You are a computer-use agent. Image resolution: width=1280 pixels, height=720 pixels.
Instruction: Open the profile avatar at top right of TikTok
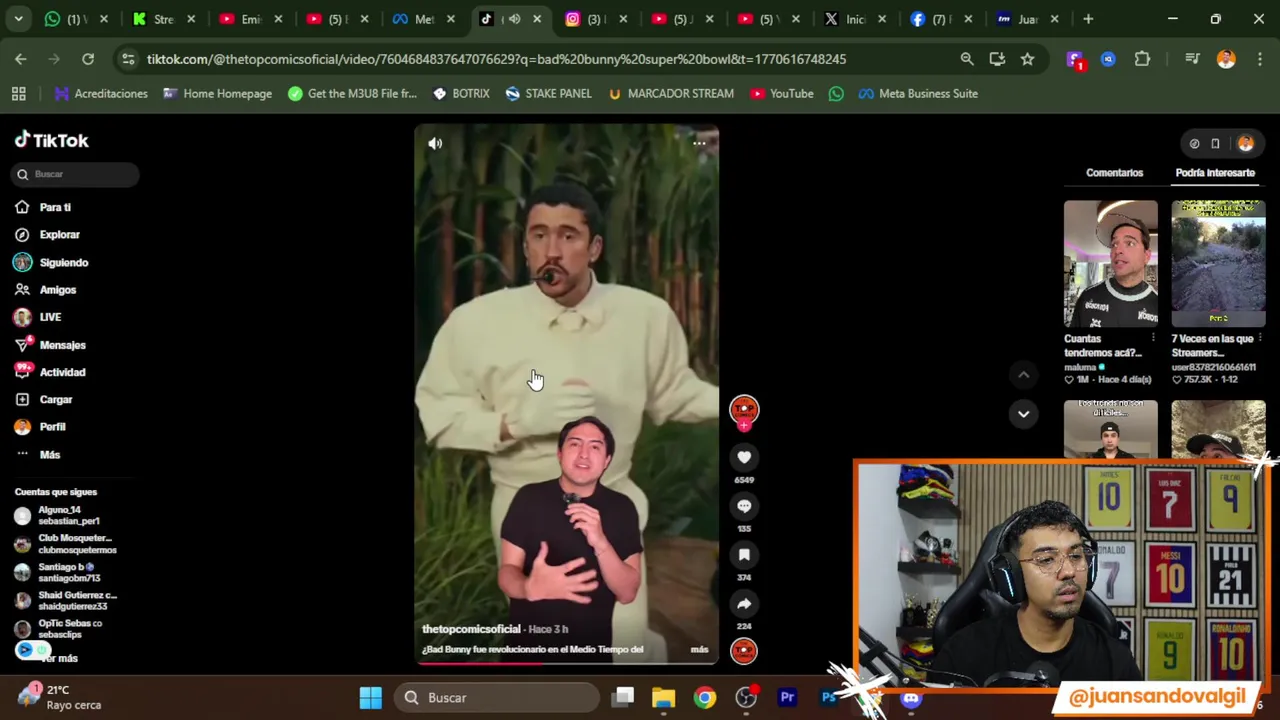point(1245,143)
